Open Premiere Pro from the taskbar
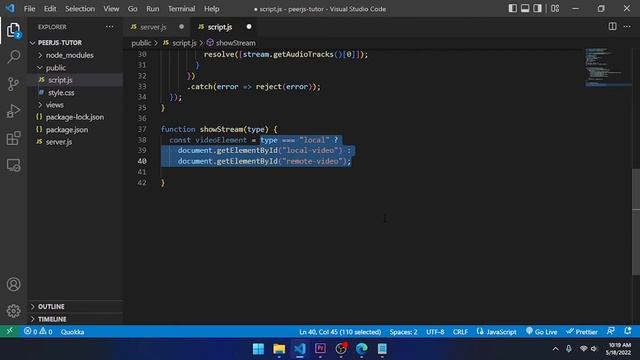The width and height of the screenshot is (640, 360). point(320,349)
